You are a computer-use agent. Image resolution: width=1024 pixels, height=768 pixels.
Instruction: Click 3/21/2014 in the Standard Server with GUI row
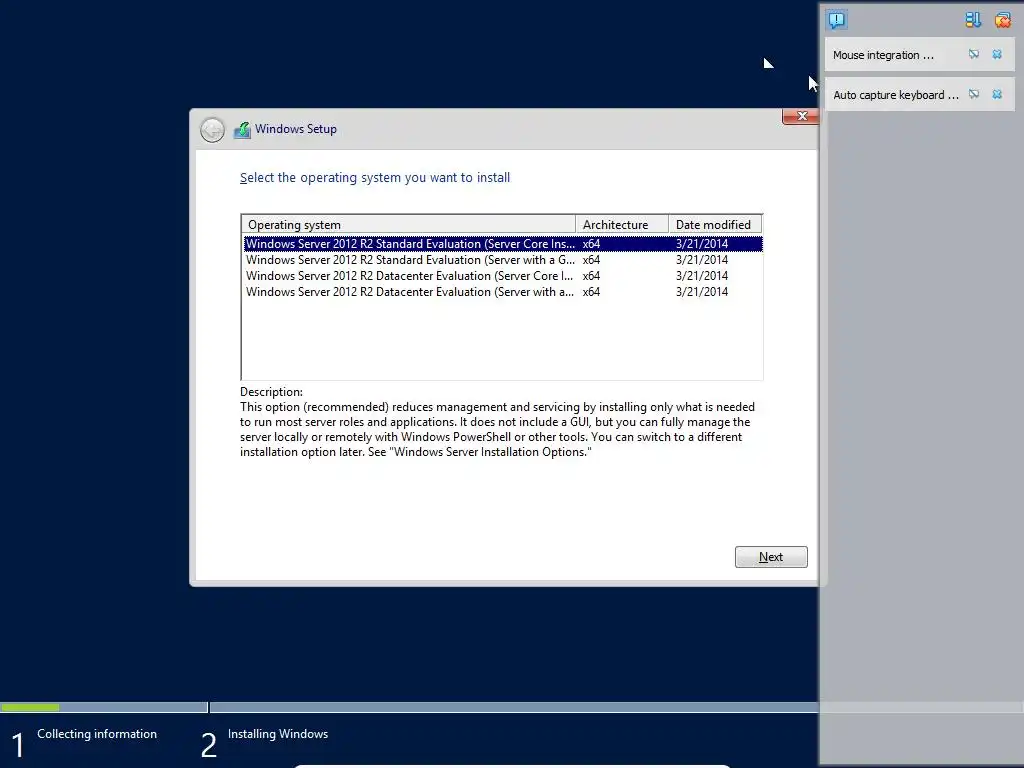coord(701,260)
